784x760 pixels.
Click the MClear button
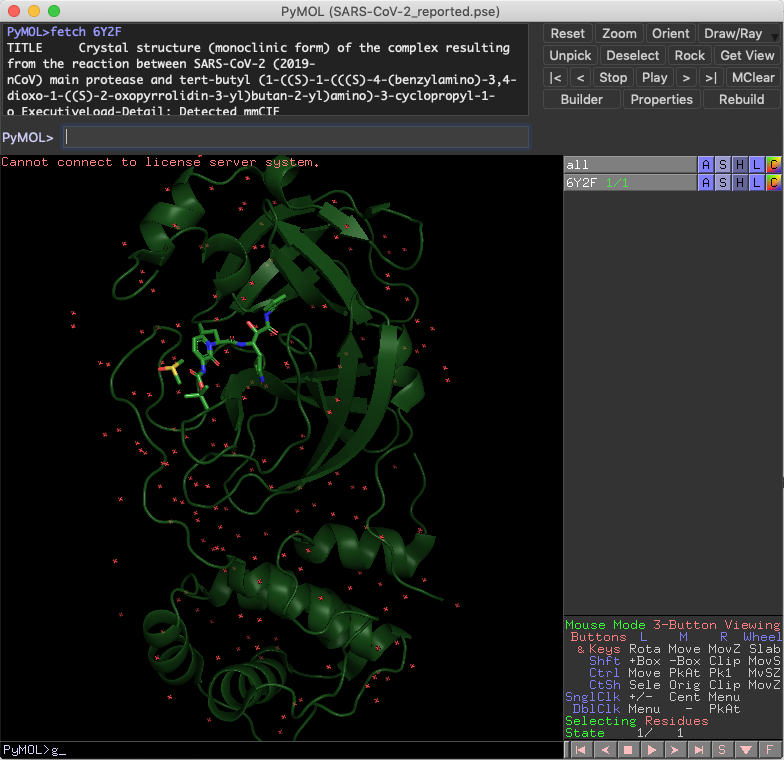[x=753, y=78]
